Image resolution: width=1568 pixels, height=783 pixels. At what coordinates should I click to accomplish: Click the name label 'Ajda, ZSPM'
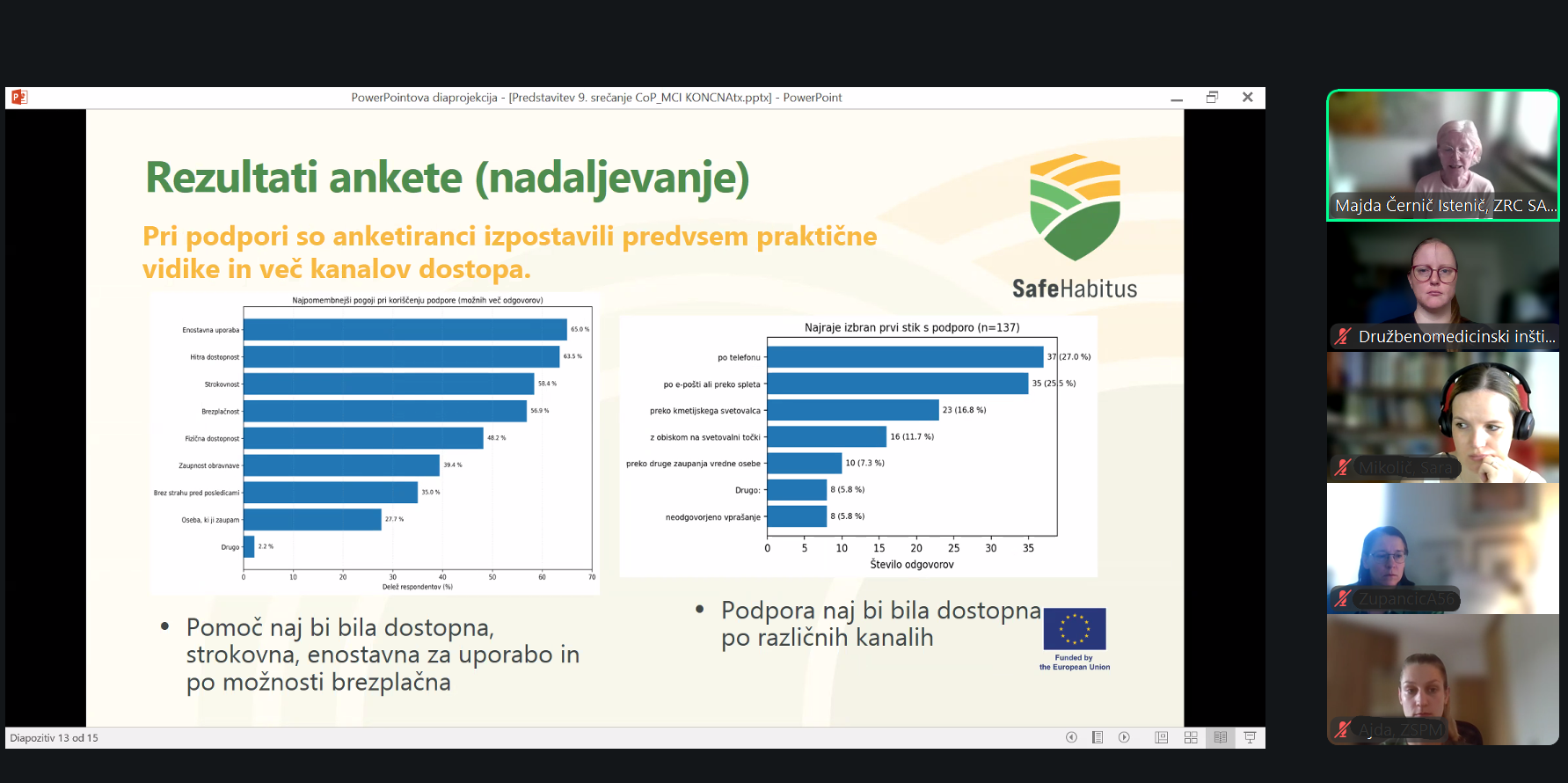coord(1400,730)
